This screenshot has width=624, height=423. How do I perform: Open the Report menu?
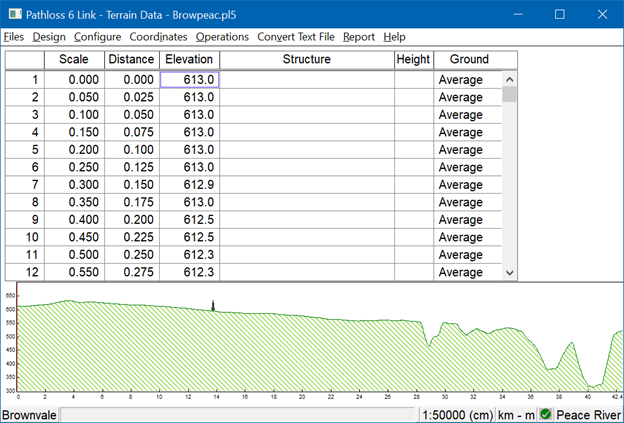pyautogui.click(x=359, y=37)
